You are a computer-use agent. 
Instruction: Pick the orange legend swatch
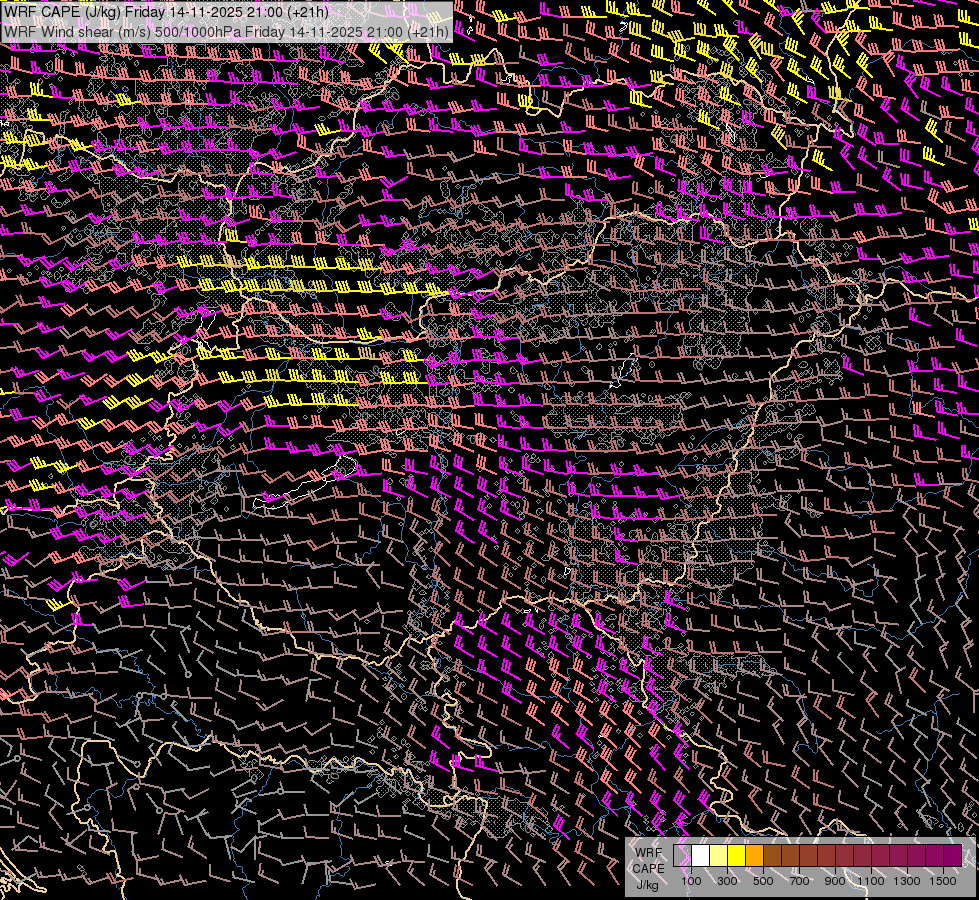754,856
